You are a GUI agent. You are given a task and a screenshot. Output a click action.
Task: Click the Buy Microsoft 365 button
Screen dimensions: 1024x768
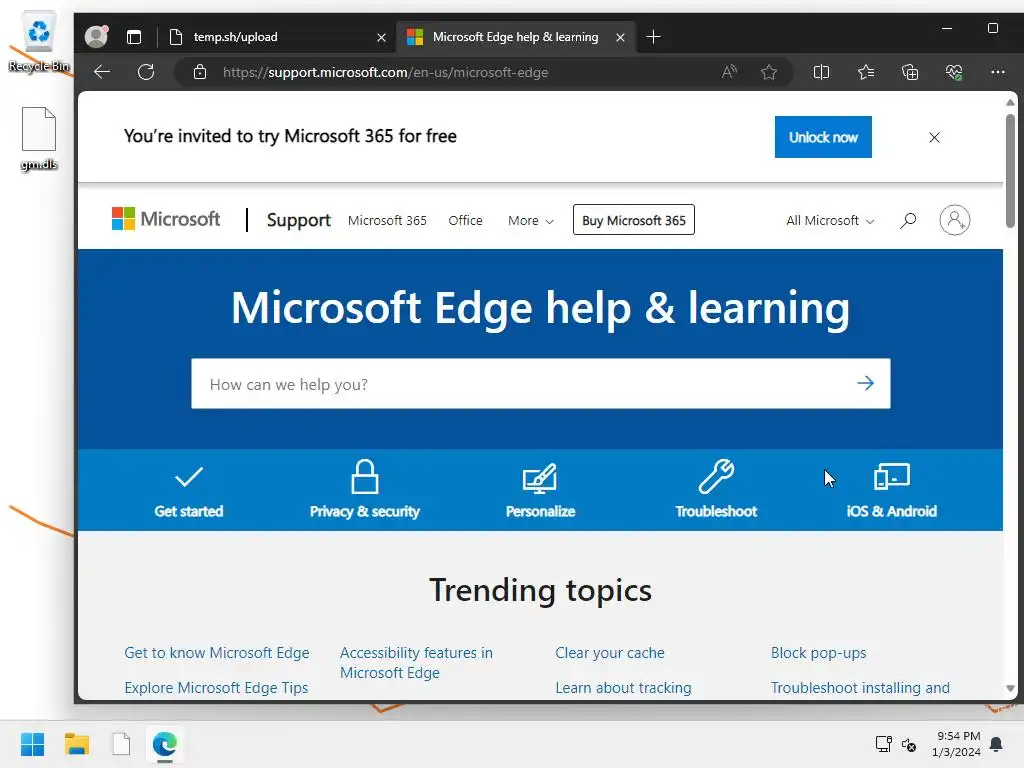click(633, 220)
